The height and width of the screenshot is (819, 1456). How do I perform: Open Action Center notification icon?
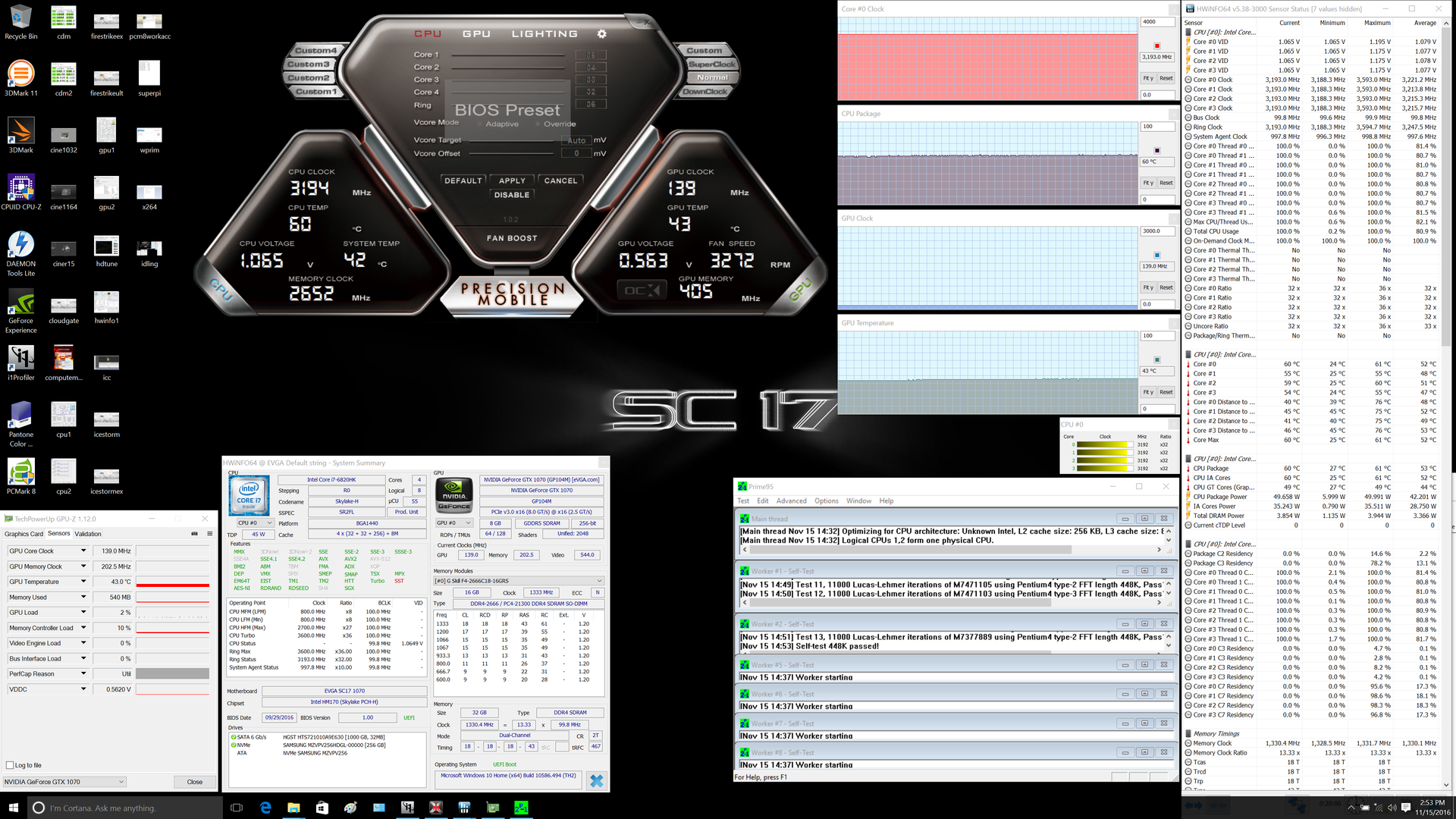(x=1405, y=808)
